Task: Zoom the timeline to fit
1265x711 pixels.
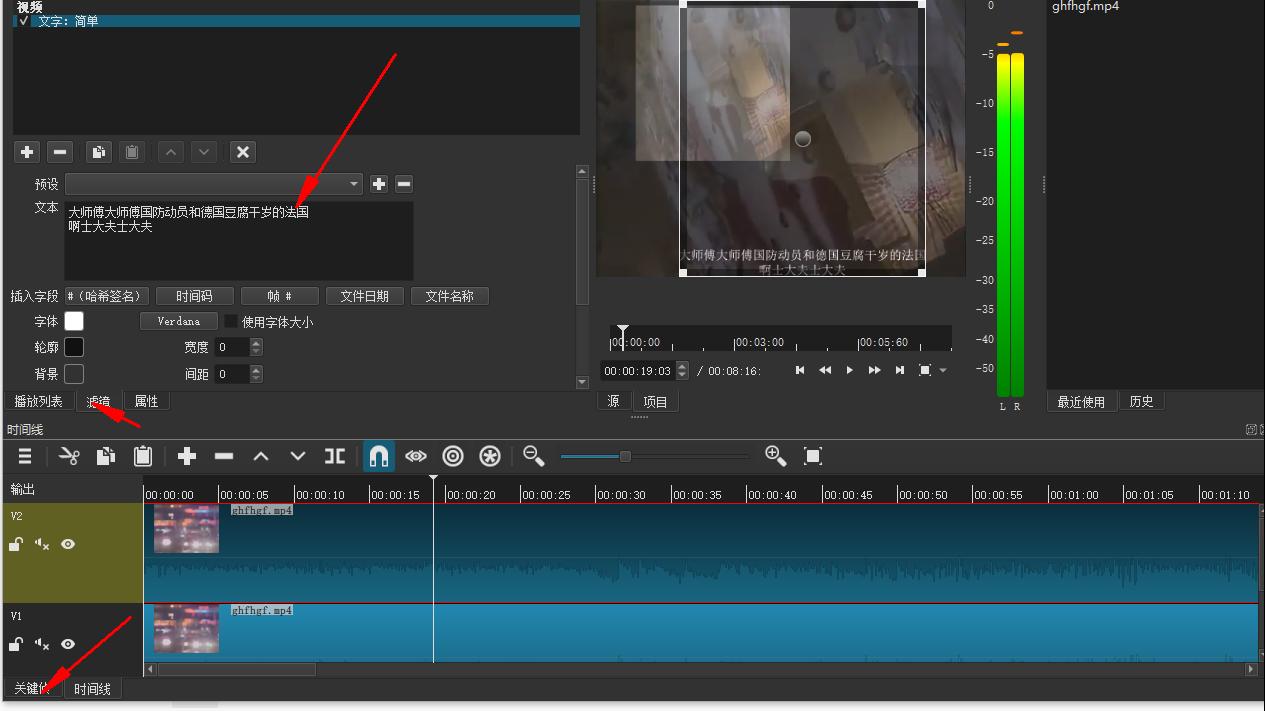Action: click(x=813, y=456)
